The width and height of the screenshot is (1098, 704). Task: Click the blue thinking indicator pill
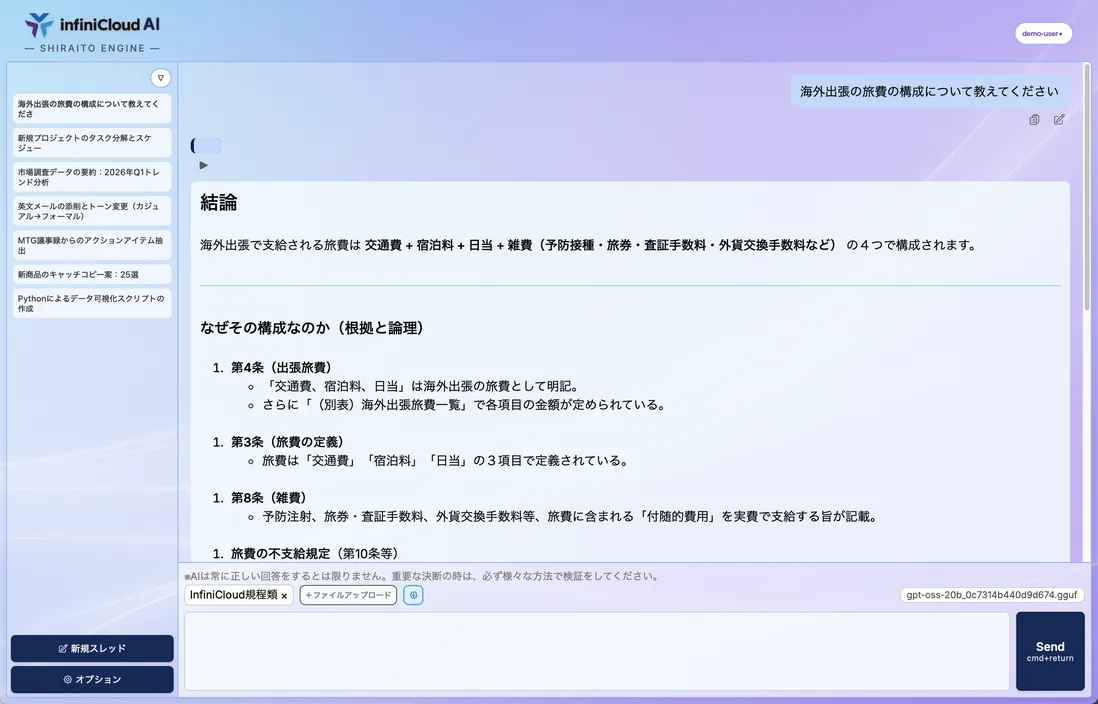pos(206,146)
